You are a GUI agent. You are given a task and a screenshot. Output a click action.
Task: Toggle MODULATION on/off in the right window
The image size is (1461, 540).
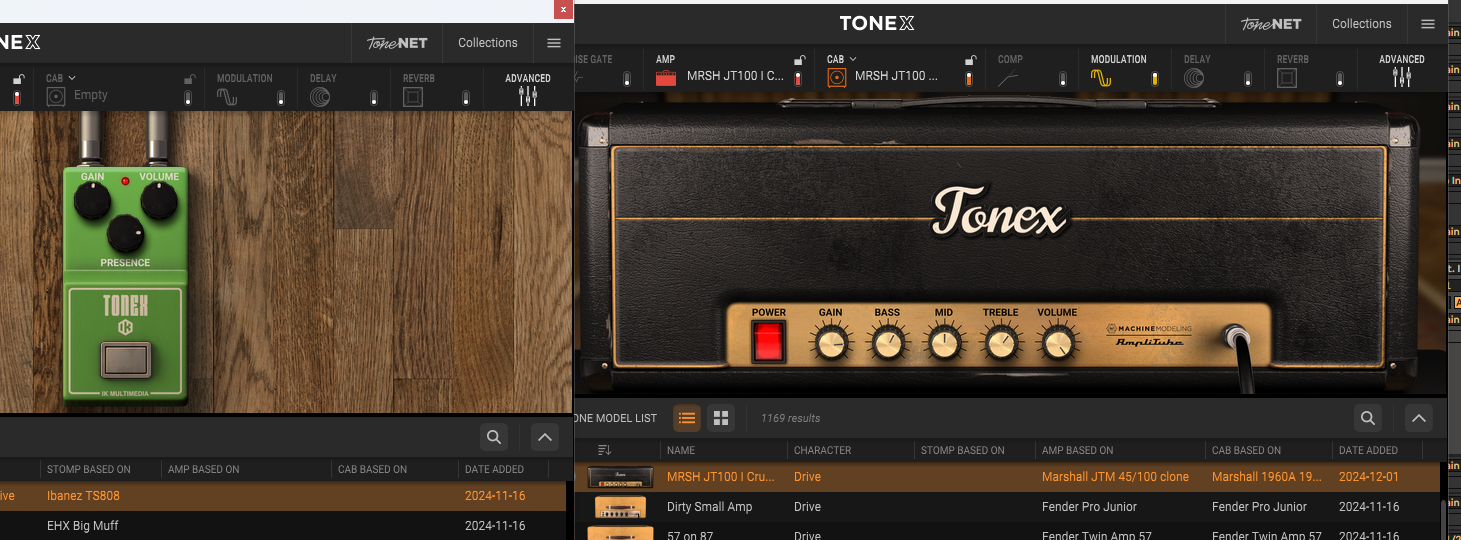[x=1154, y=79]
